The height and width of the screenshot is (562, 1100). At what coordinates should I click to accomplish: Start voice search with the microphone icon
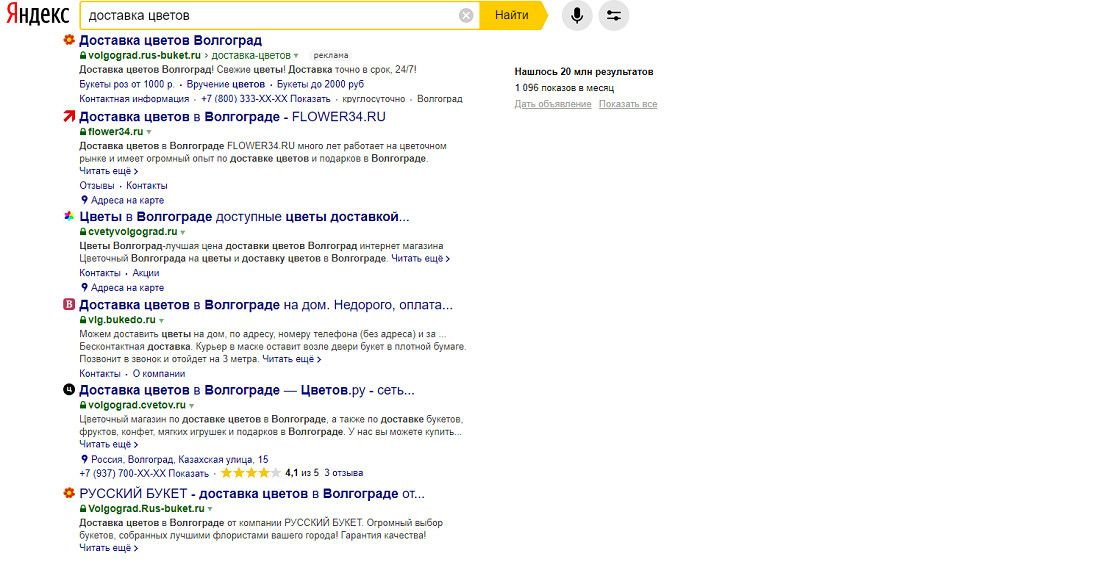(577, 15)
